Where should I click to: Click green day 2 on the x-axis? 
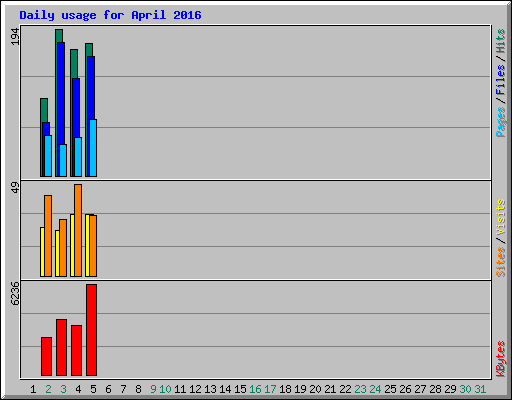48,389
